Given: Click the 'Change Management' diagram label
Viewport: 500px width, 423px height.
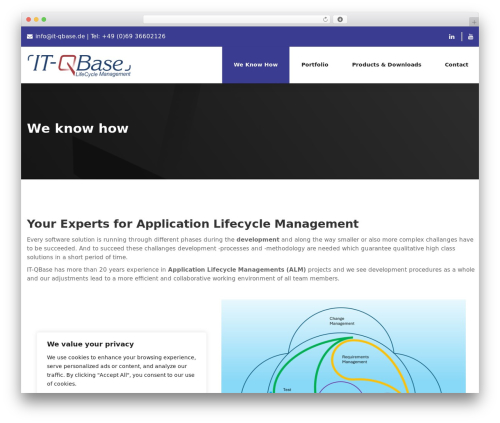Looking at the screenshot, I should tap(342, 321).
